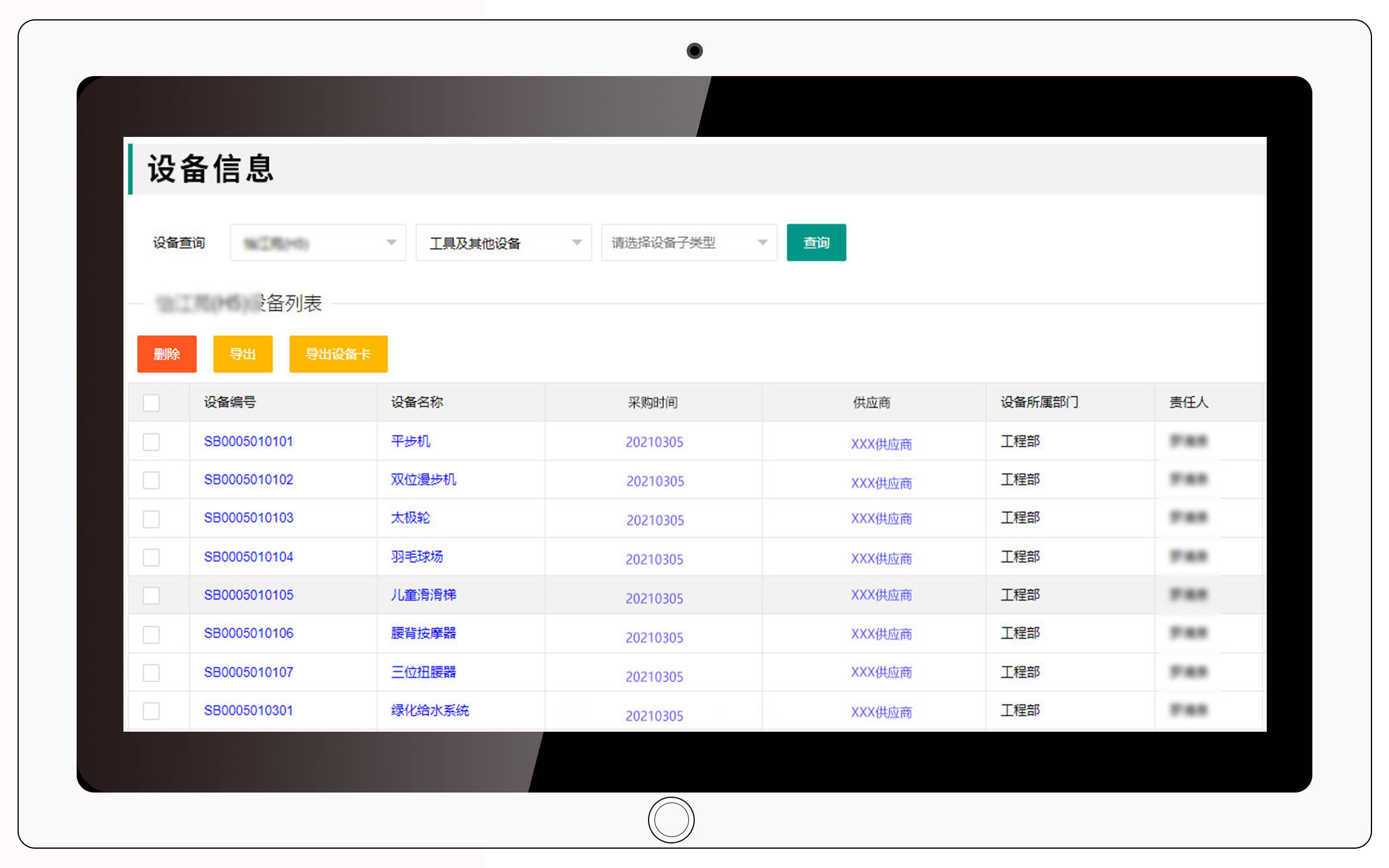
Task: Click the 查询 search button
Action: [816, 242]
